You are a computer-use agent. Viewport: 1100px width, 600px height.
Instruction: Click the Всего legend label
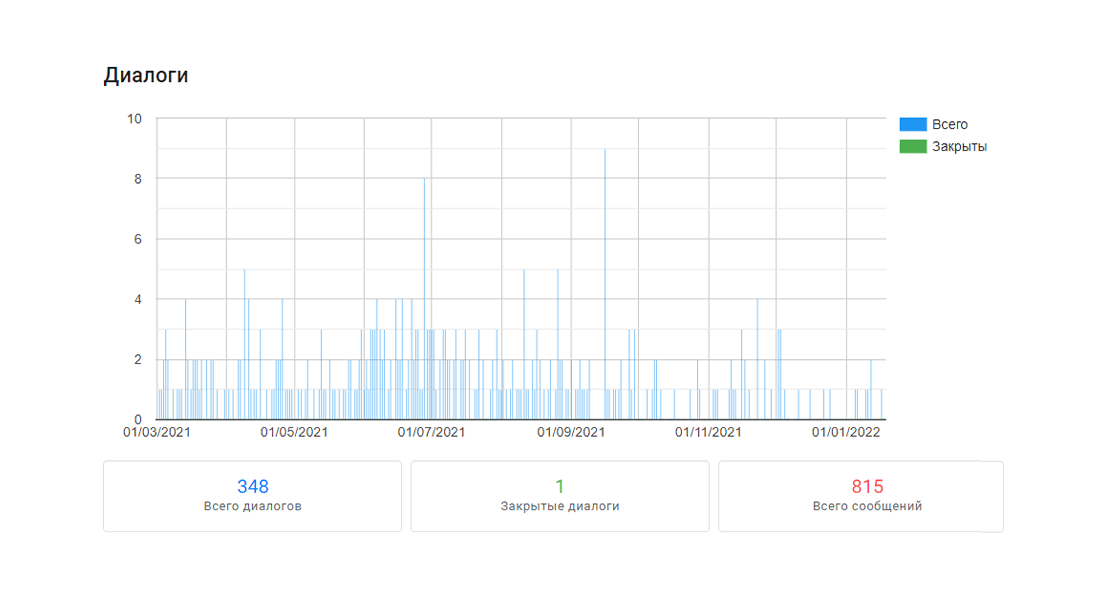950,124
